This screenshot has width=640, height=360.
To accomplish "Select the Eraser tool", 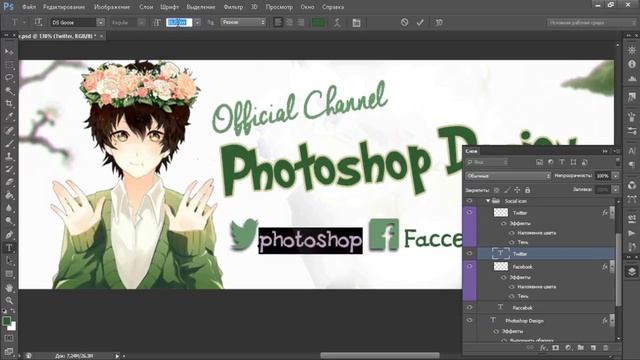I will [x=9, y=182].
